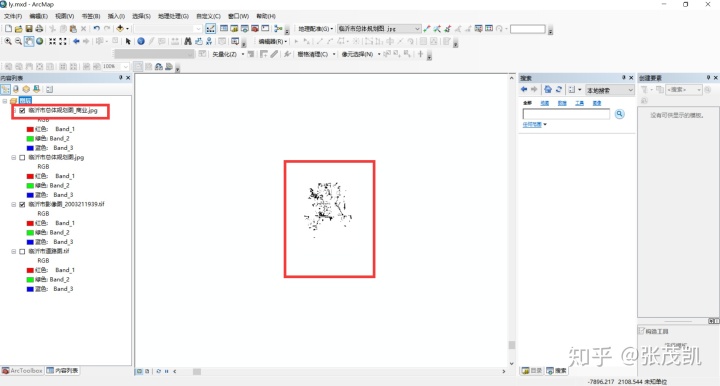Click Fixed Zoom In icon
Image resolution: width=720 pixels, height=386 pixels.
[52, 41]
